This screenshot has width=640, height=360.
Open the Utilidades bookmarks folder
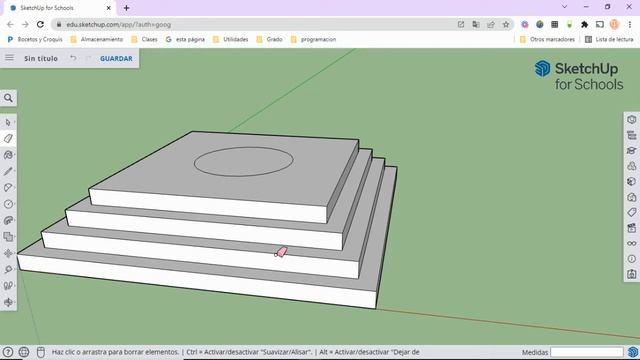231,40
